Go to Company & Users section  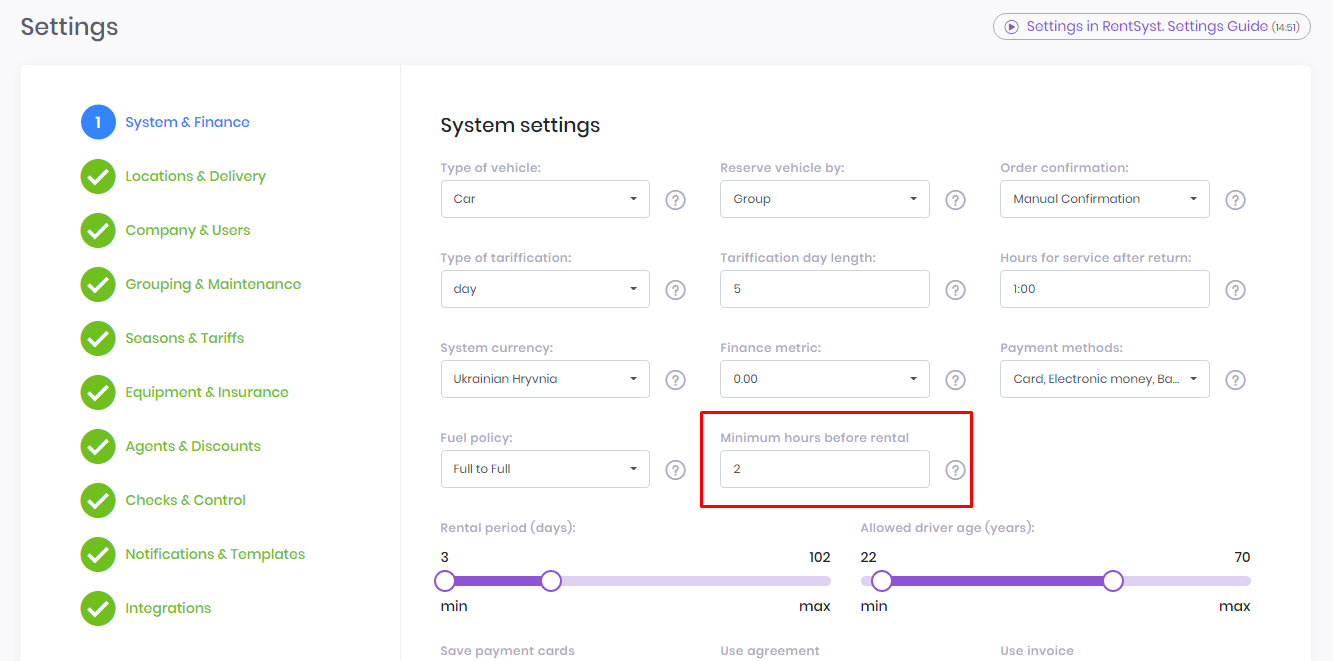[x=187, y=230]
